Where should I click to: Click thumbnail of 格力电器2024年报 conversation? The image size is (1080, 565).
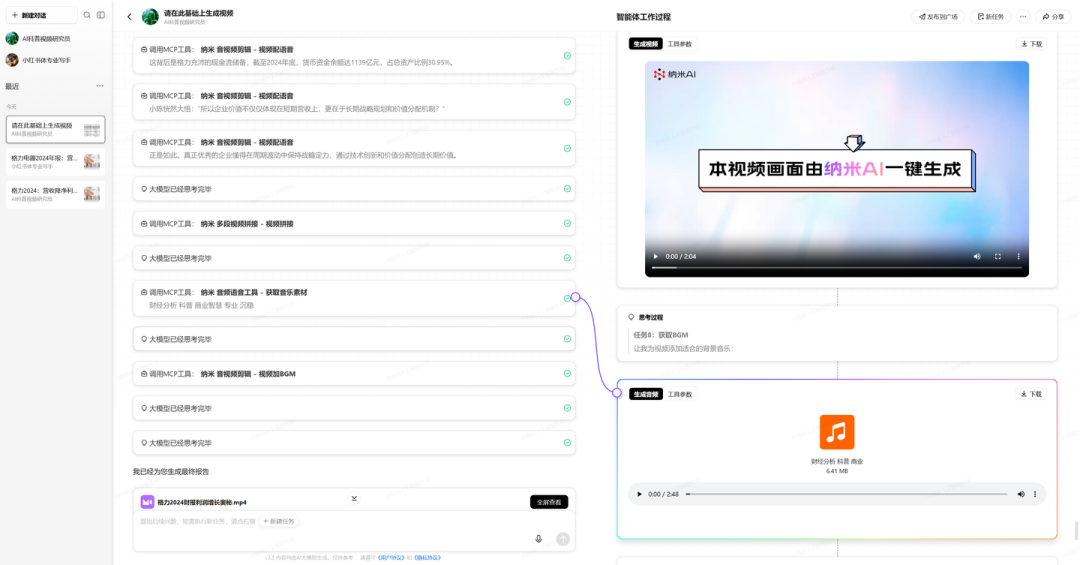(x=92, y=162)
